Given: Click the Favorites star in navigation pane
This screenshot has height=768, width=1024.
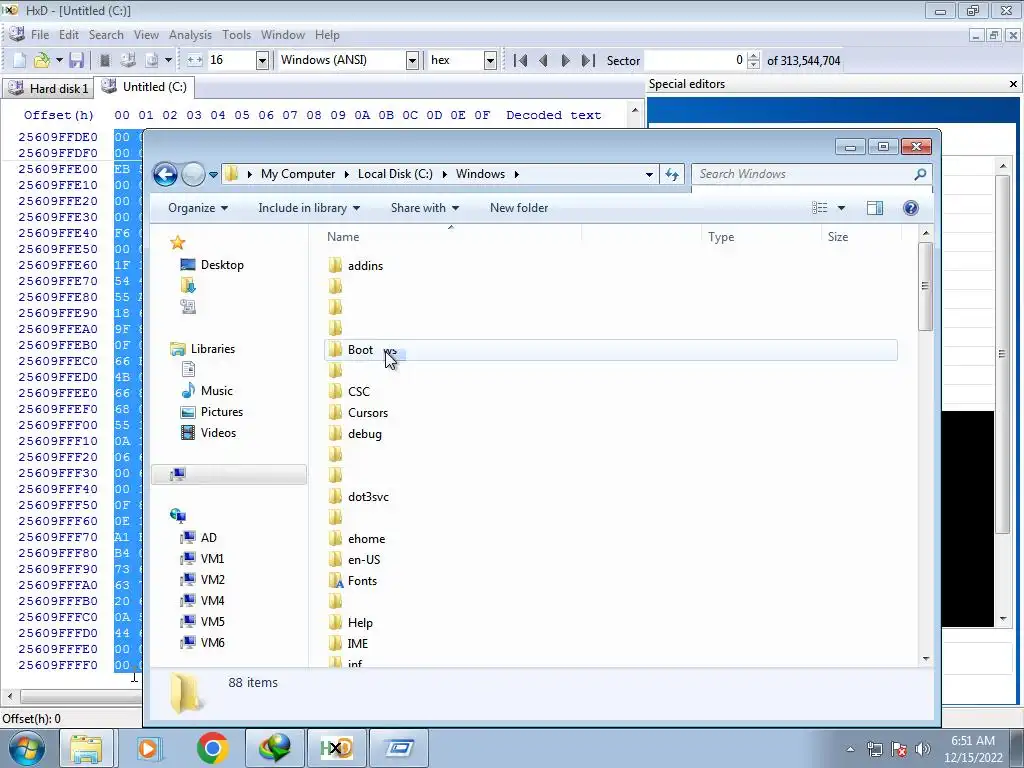Looking at the screenshot, I should 178,243.
